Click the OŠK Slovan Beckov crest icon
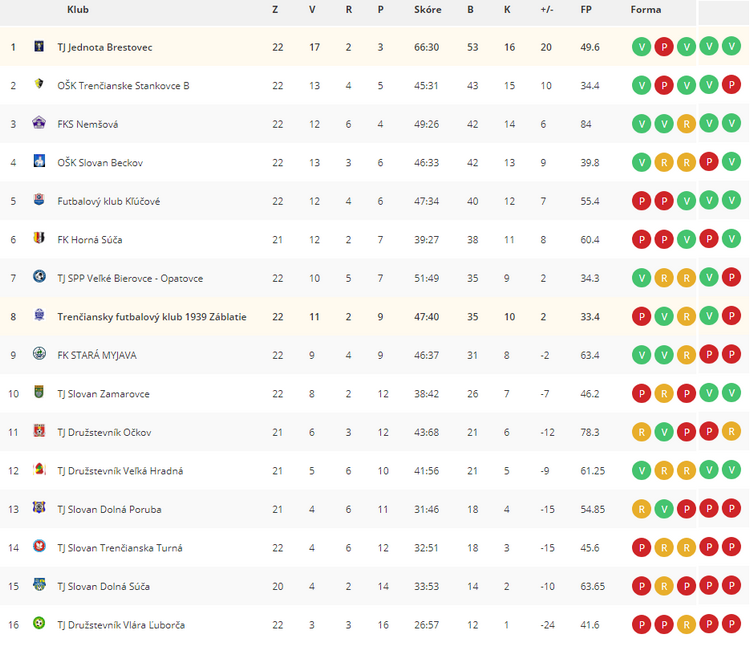The width and height of the screenshot is (750, 647). click(x=39, y=161)
